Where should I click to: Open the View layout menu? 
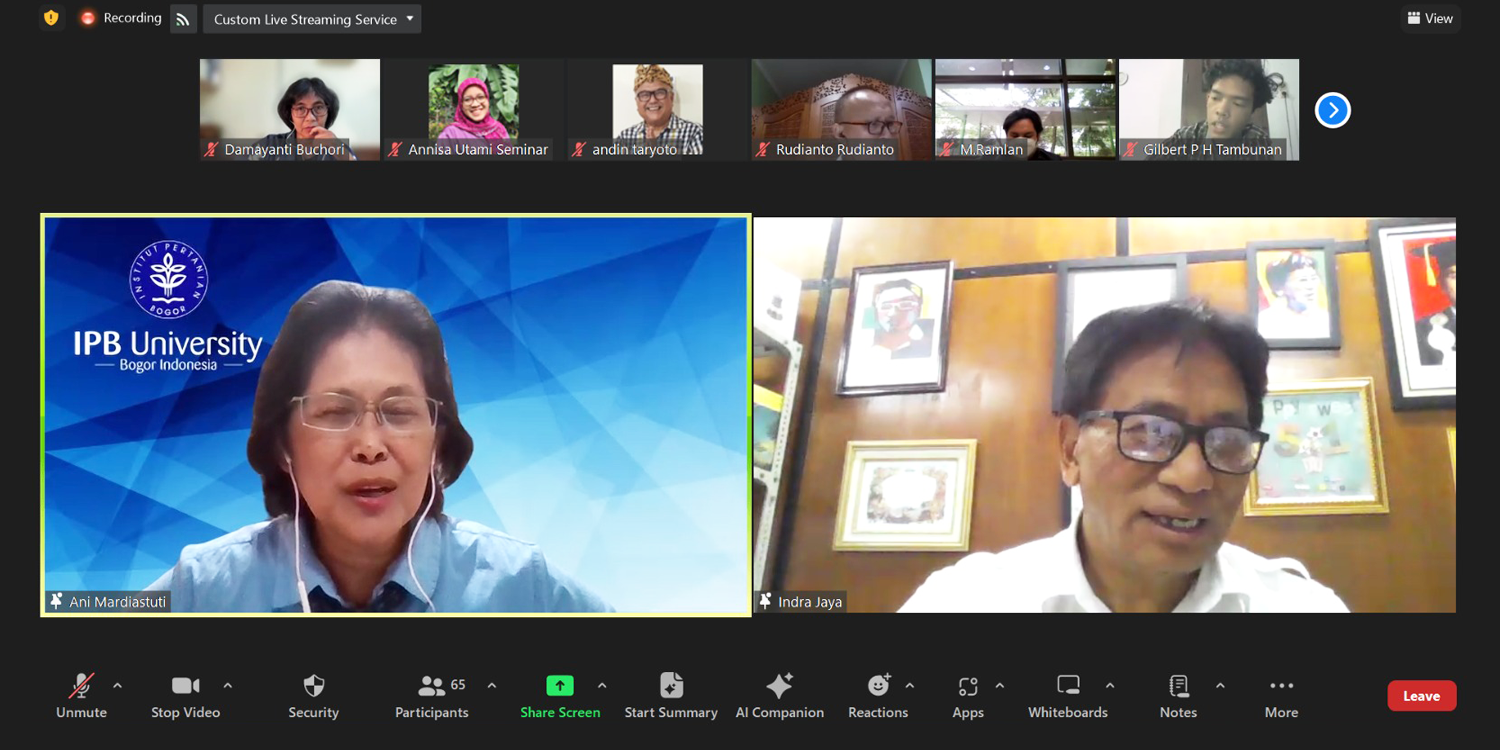pos(1430,18)
